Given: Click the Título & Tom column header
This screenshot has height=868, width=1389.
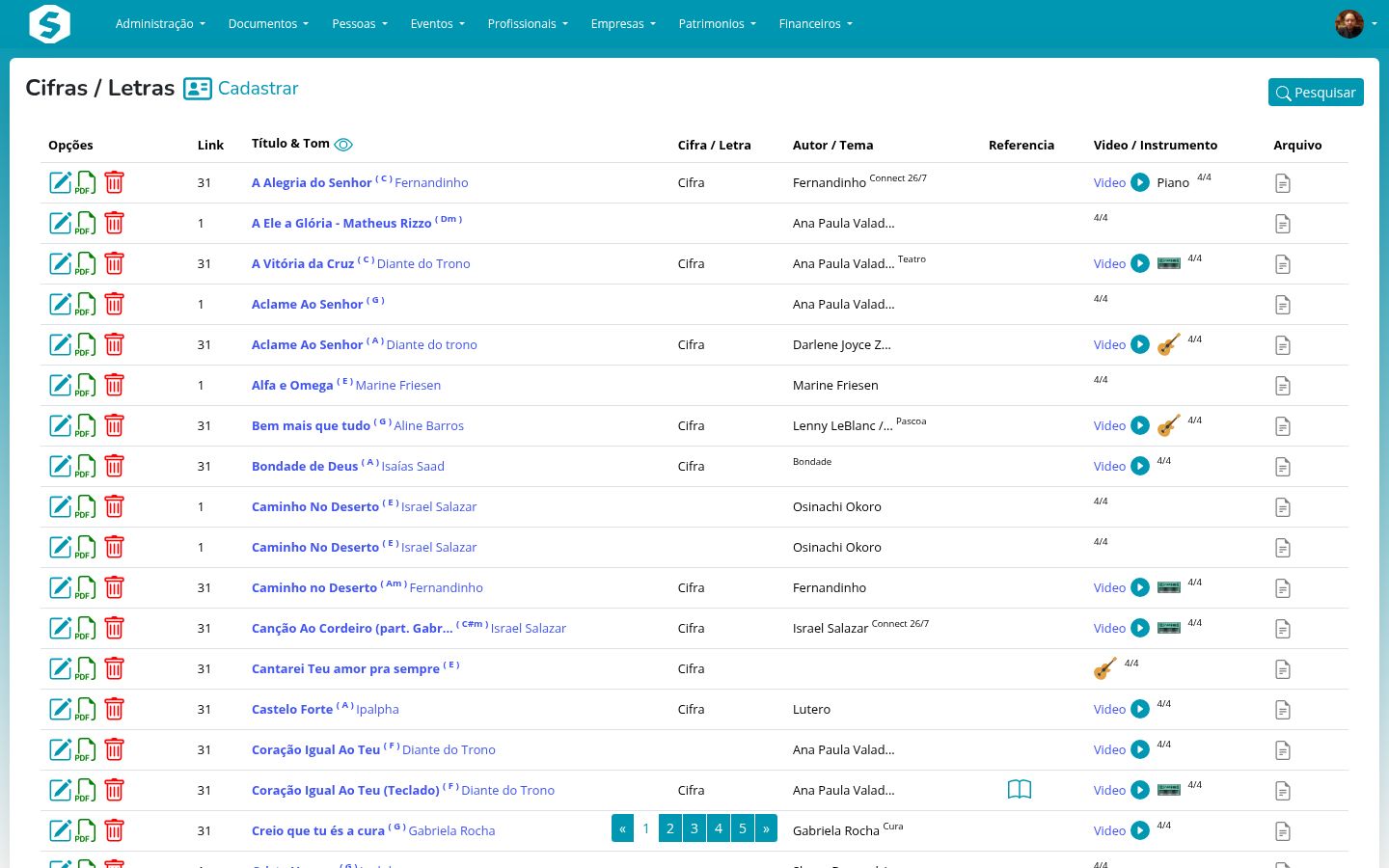Looking at the screenshot, I should tap(290, 144).
